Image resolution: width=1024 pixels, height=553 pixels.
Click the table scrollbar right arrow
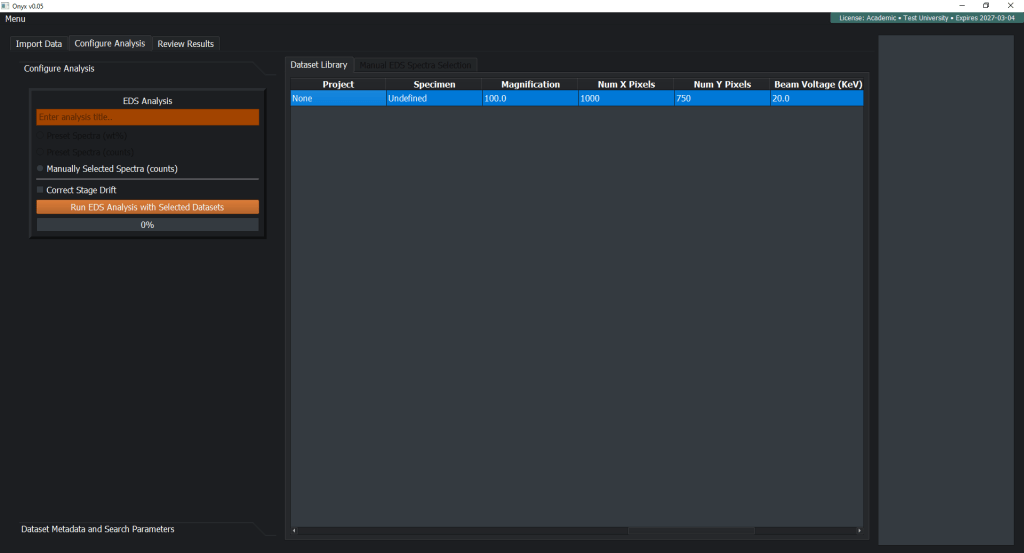point(859,531)
